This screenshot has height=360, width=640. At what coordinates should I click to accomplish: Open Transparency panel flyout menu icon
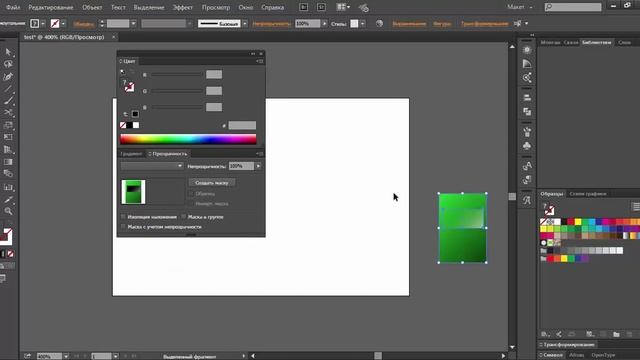[260, 154]
